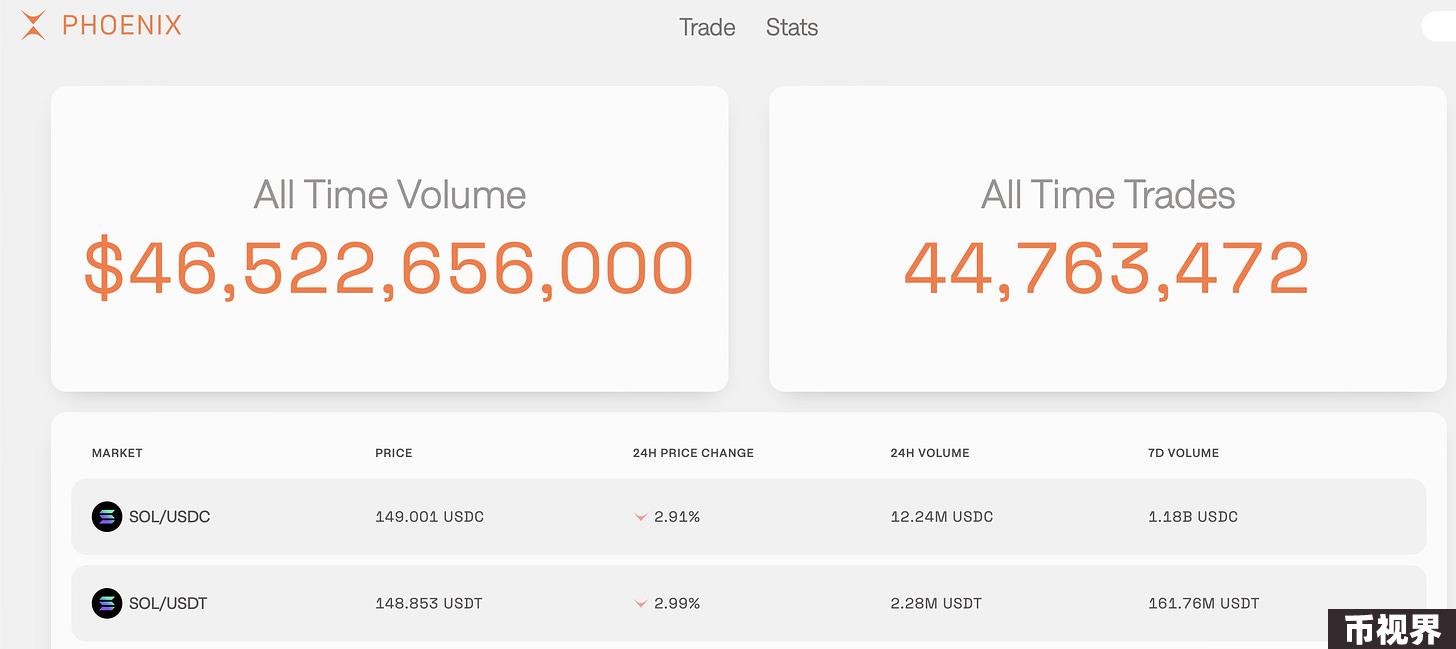Click the 149.001 USDC price value
The height and width of the screenshot is (649, 1456).
[x=429, y=517]
